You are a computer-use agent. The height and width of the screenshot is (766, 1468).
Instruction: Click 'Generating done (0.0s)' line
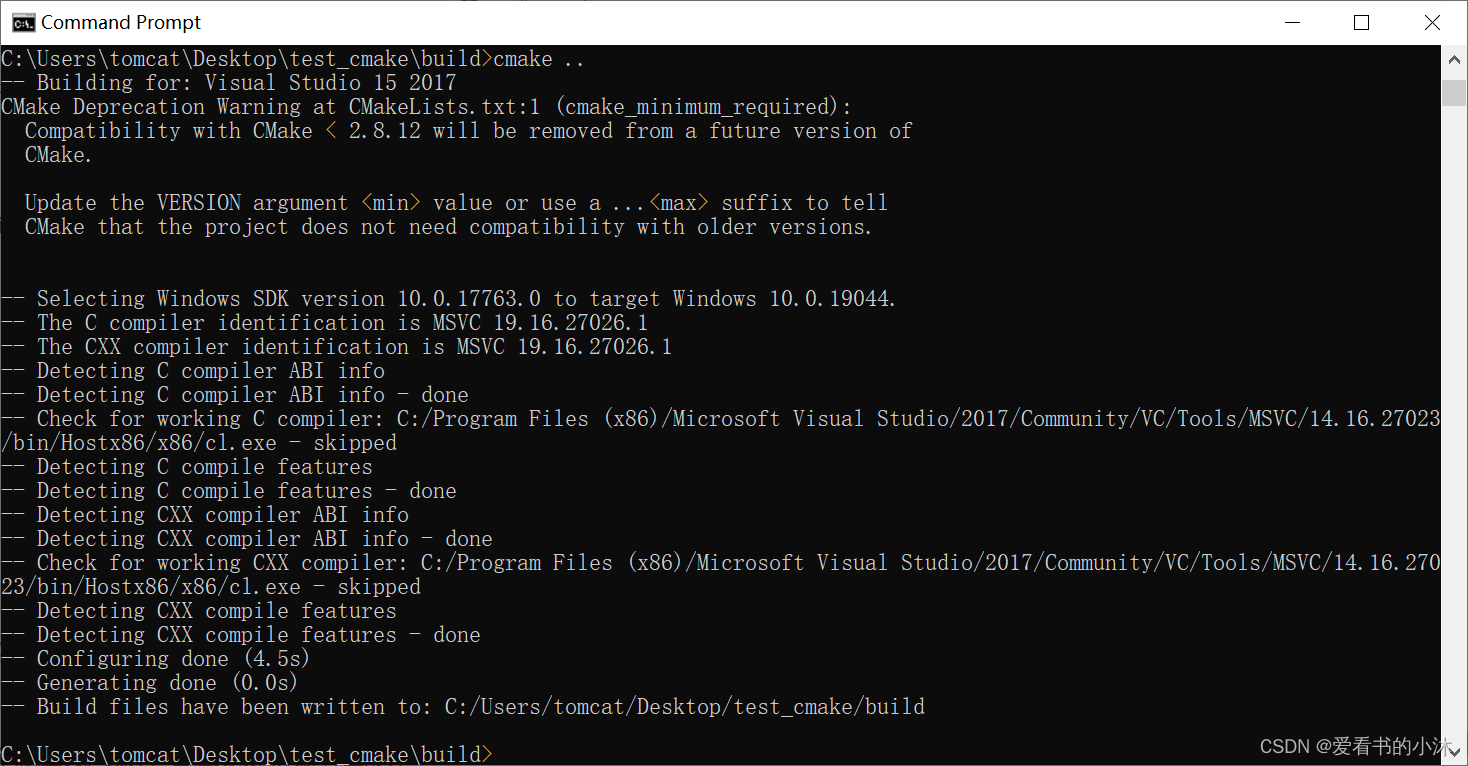150,683
